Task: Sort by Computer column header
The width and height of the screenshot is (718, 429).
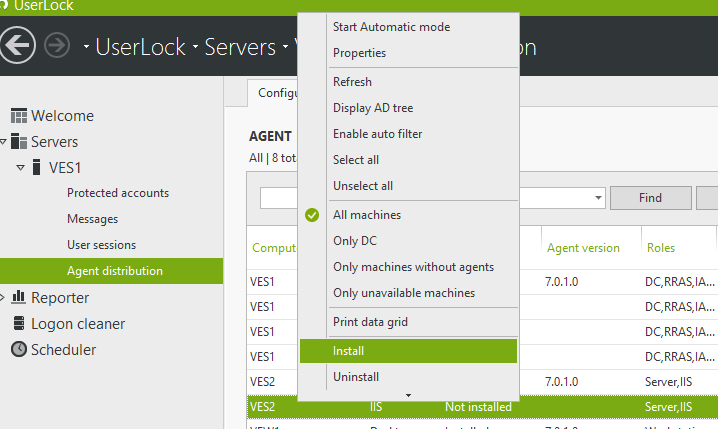Action: pyautogui.click(x=274, y=248)
